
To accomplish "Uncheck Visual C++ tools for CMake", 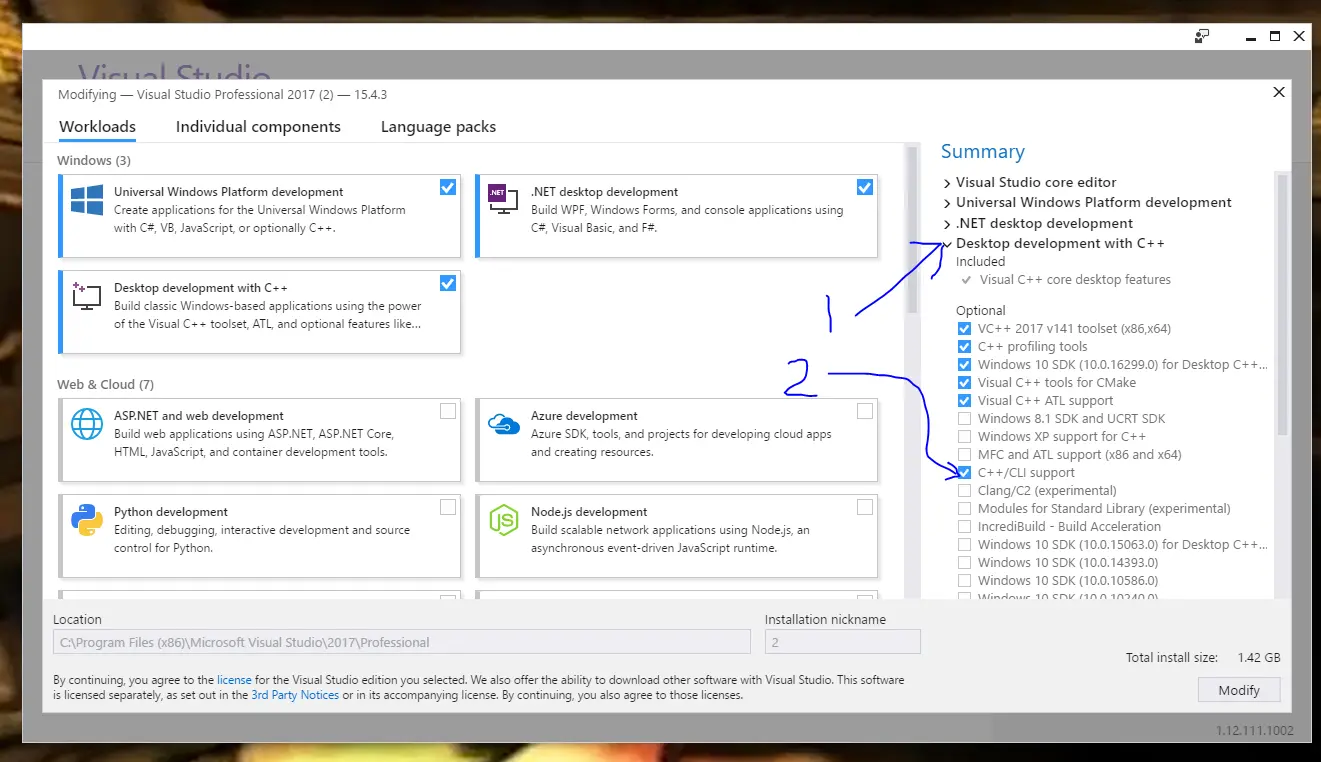I will coord(964,382).
